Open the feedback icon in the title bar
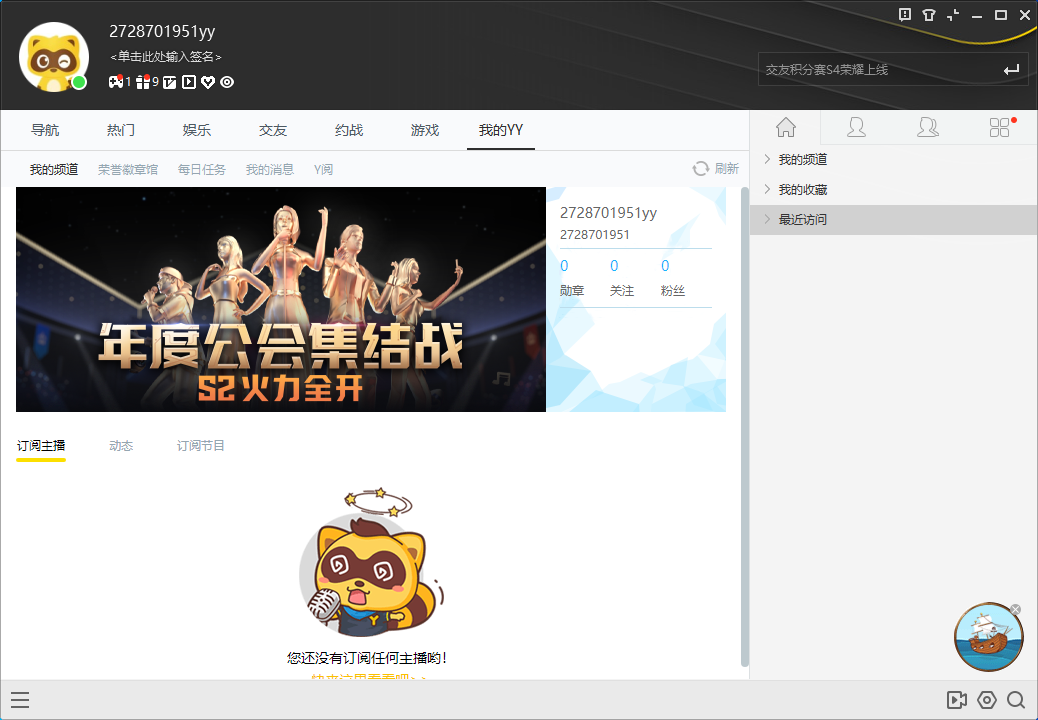Screen dimensions: 1038x720 906,15
